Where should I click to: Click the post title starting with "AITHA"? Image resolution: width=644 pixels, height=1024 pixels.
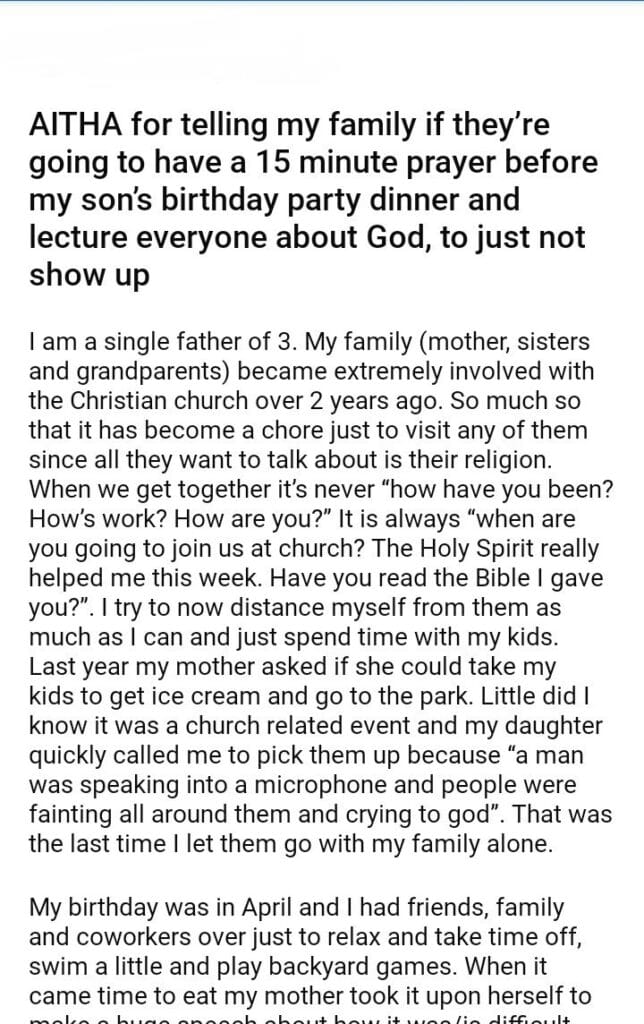click(x=300, y=199)
